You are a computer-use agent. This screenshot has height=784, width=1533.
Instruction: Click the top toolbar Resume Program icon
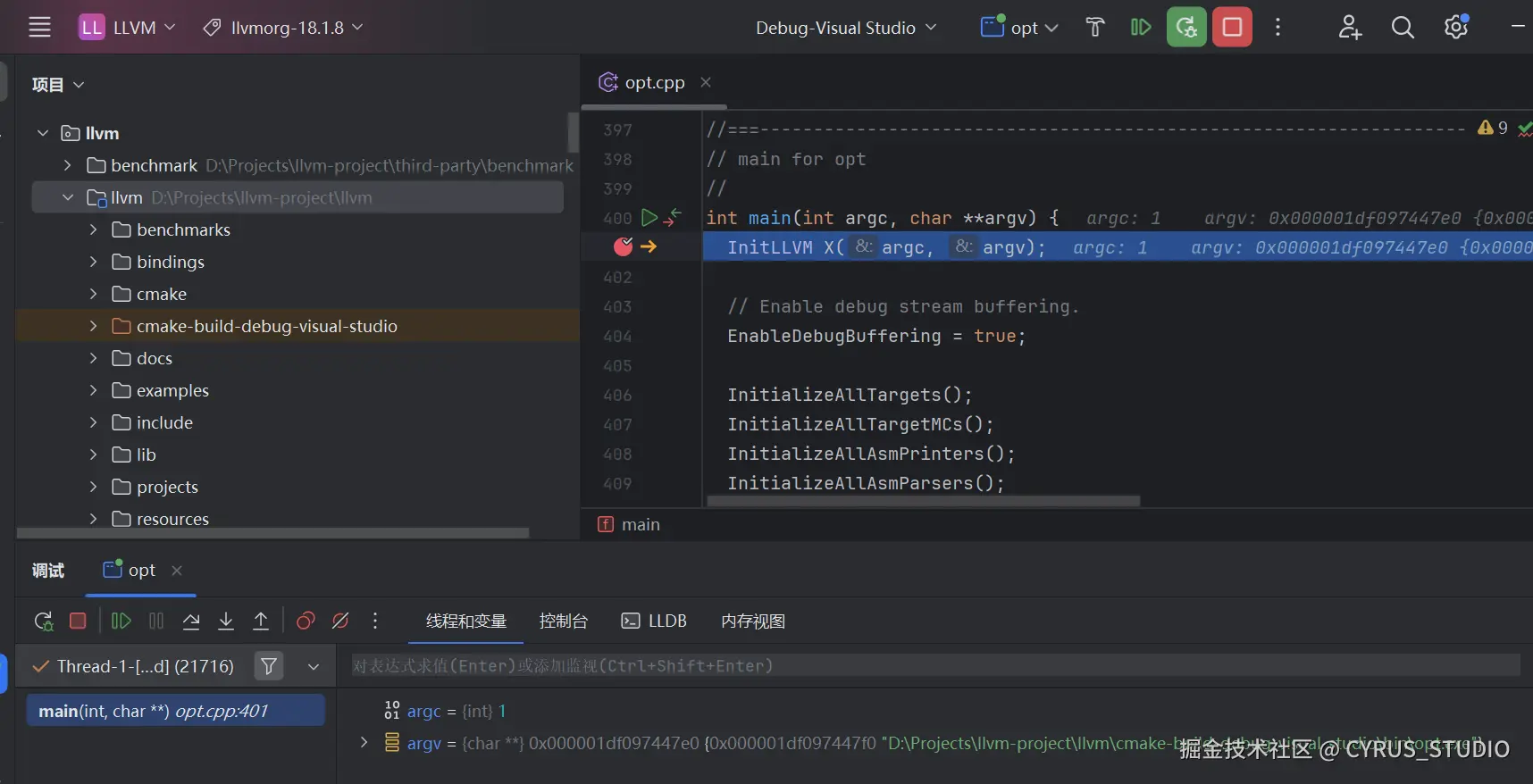click(x=1141, y=27)
